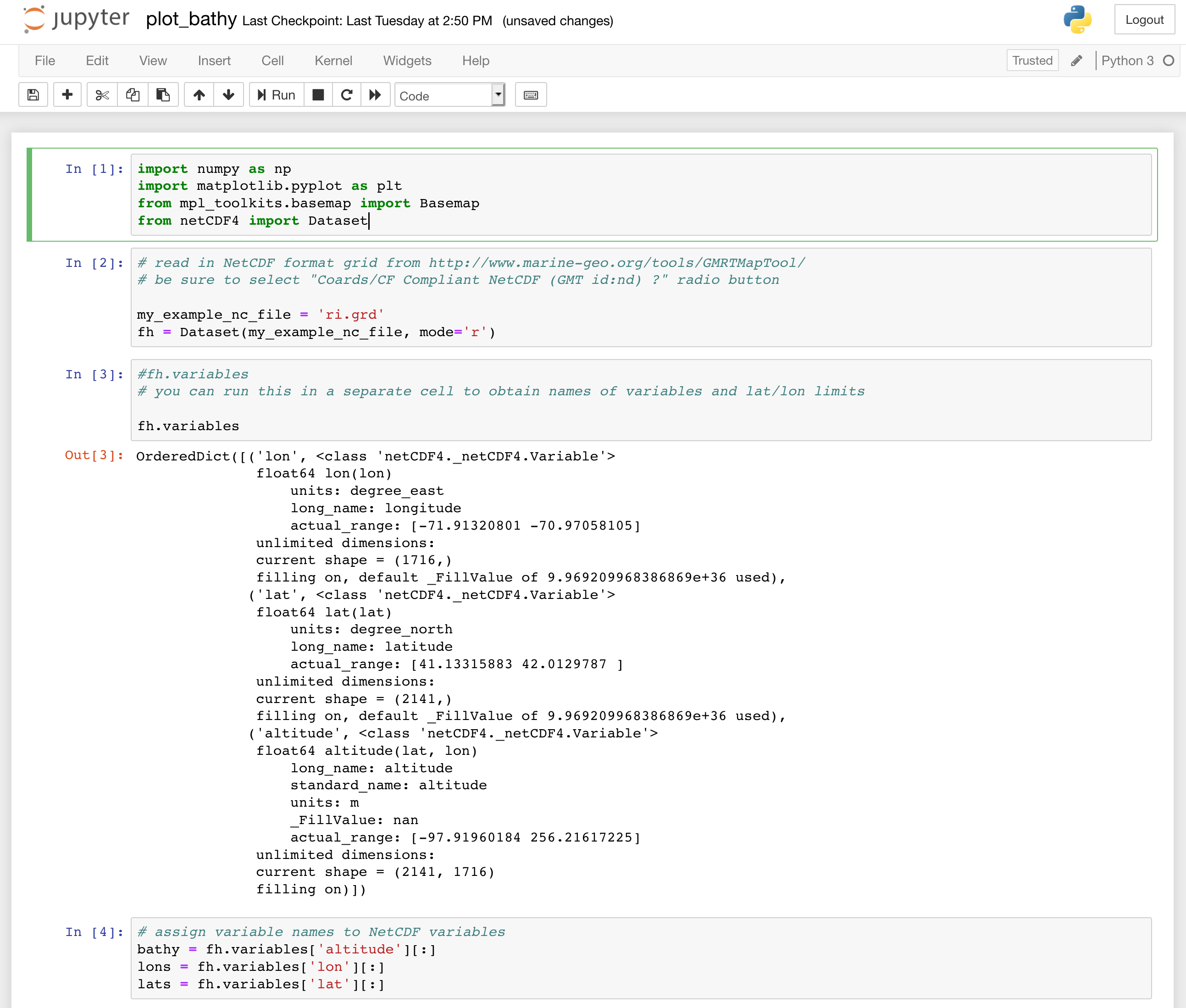Cut selected cells with the scissors icon
This screenshot has width=1186, height=1008.
[102, 95]
